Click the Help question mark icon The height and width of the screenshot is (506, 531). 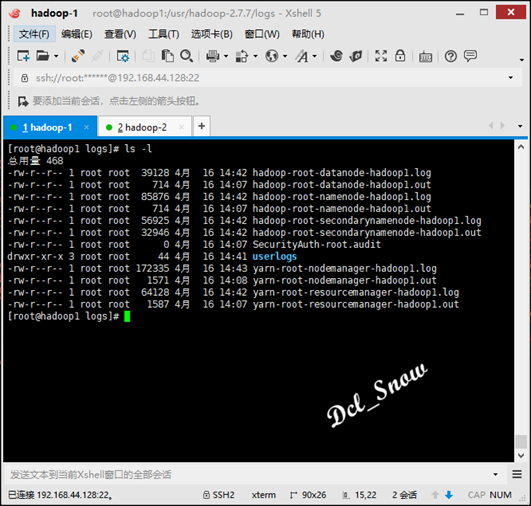(x=451, y=56)
